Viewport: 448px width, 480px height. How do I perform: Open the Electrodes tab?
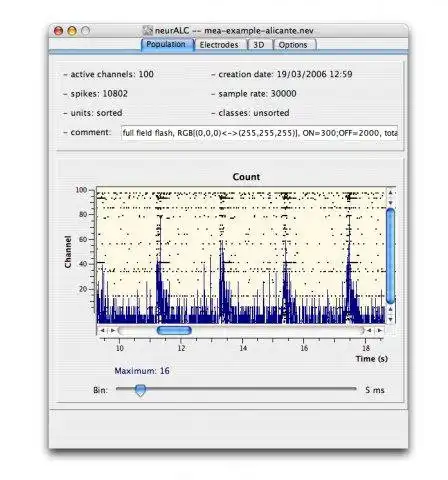click(x=219, y=45)
